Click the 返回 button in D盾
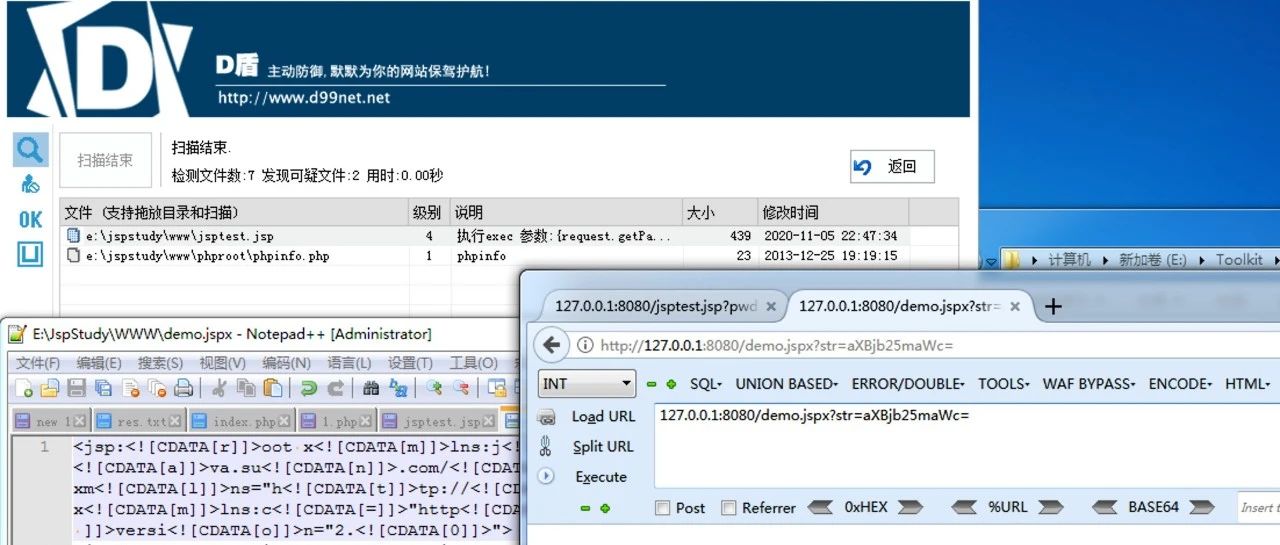The image size is (1280, 545). [x=892, y=167]
